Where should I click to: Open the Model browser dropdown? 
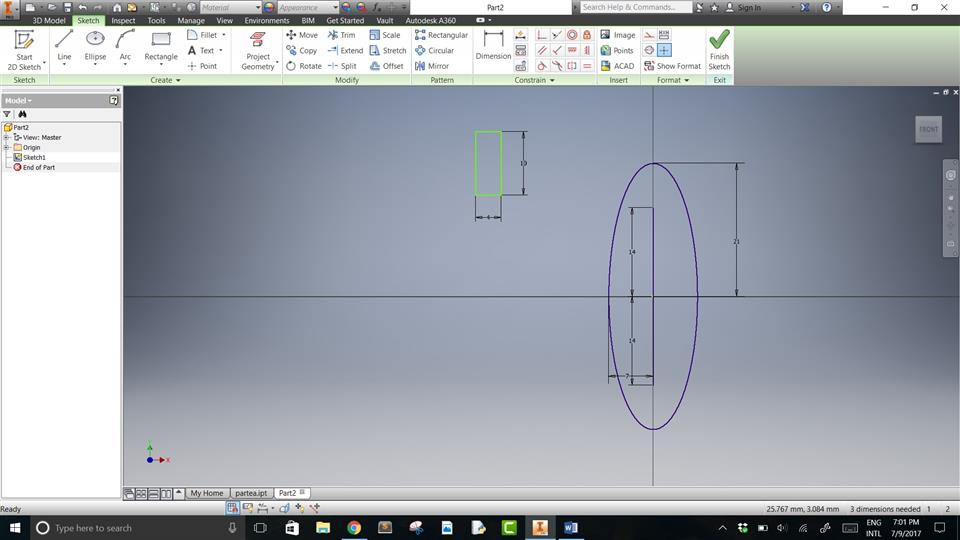(18, 100)
